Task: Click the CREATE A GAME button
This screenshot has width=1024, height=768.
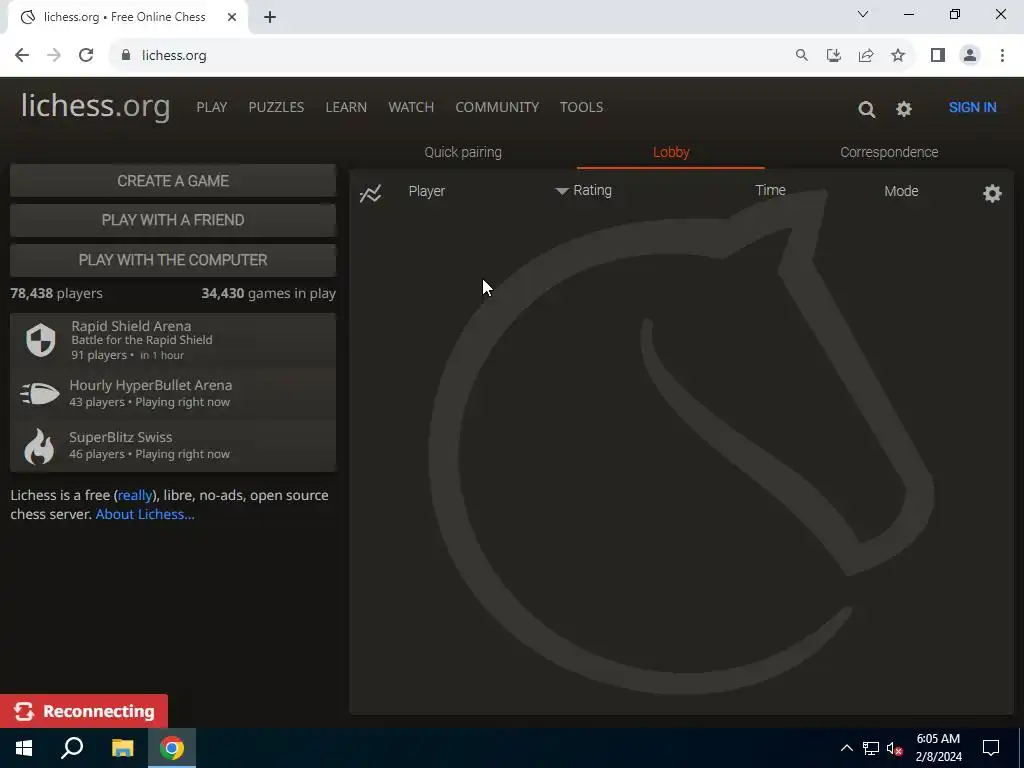Action: tap(173, 181)
